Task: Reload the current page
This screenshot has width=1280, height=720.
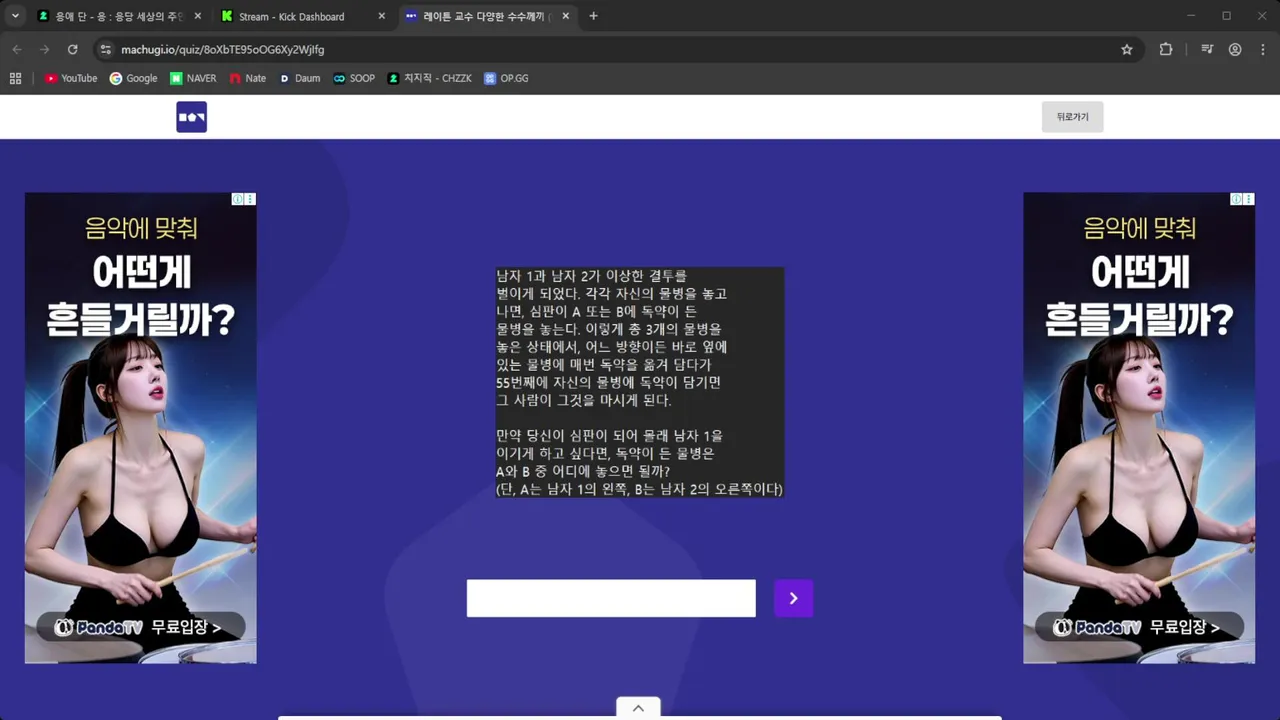Action: [x=72, y=49]
